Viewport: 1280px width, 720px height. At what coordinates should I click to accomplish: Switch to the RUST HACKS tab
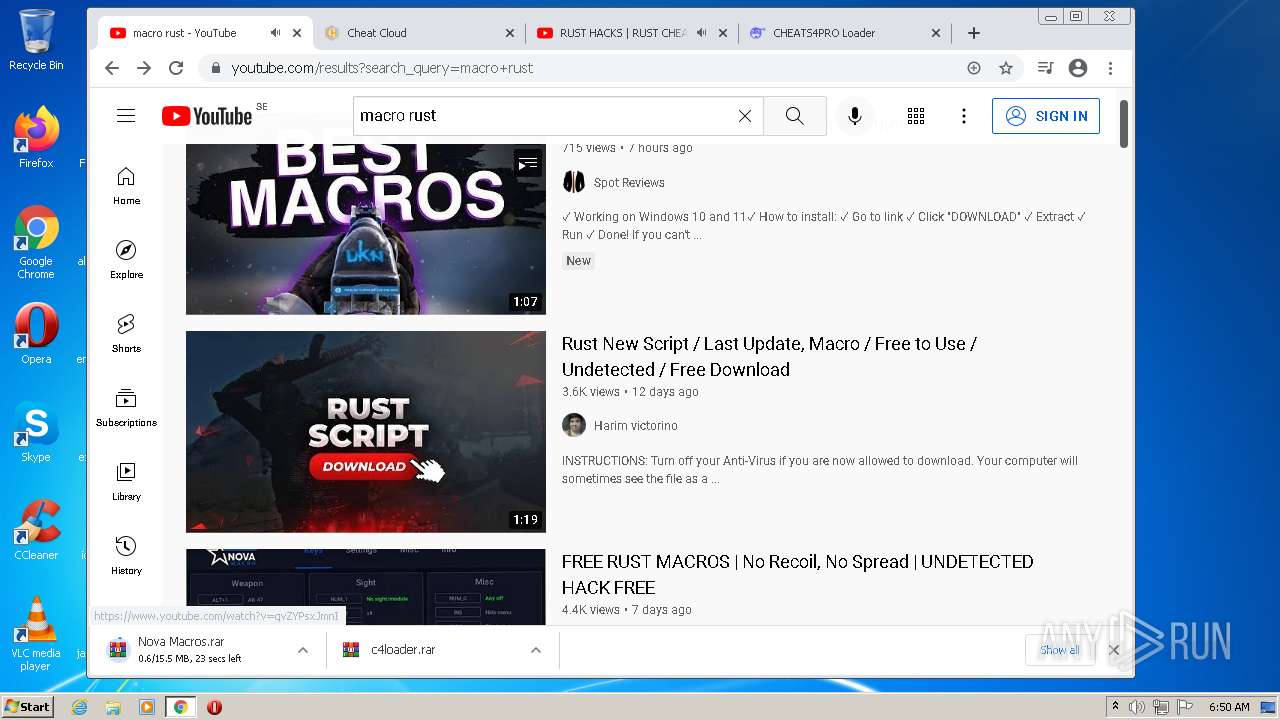point(632,33)
